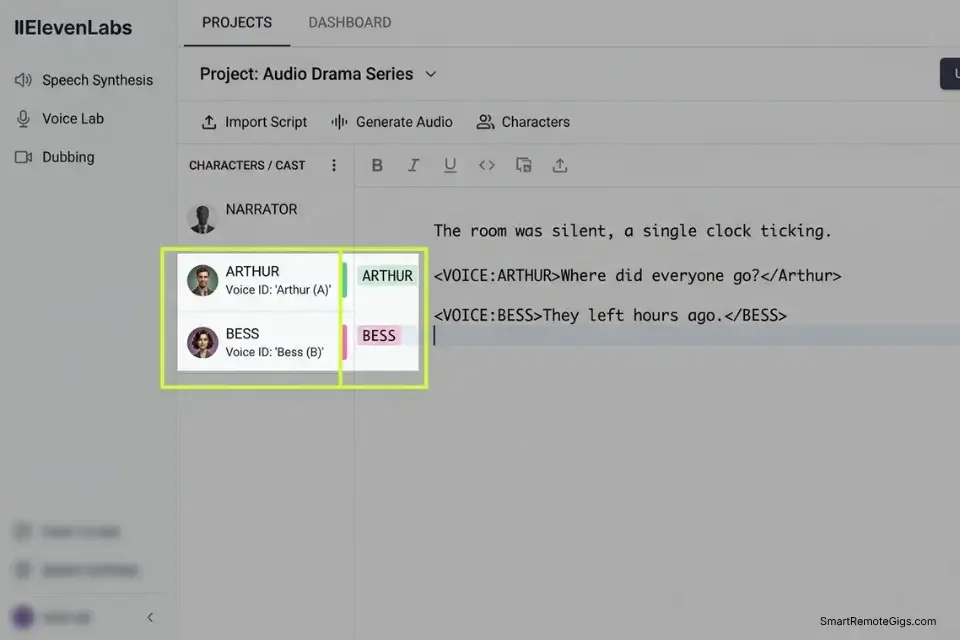960x640 pixels.
Task: Go to the Dubbing section
Action: (x=54, y=157)
